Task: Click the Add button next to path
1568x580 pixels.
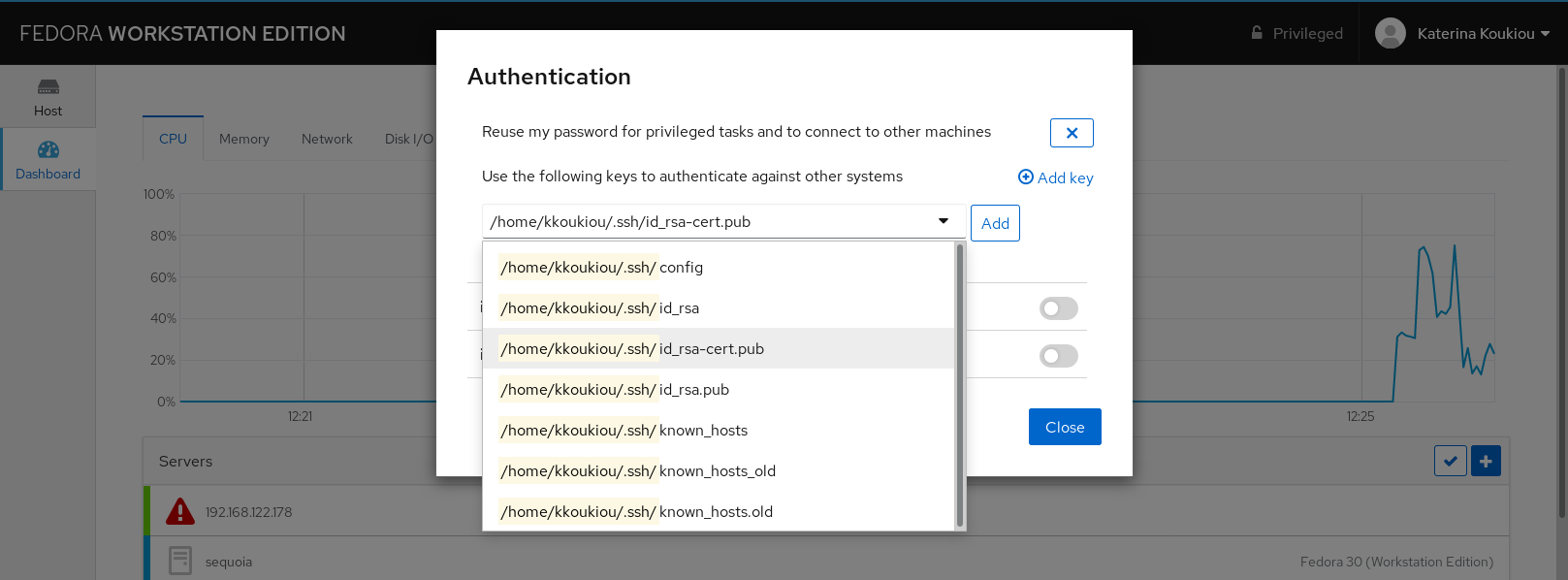Action: 995,223
